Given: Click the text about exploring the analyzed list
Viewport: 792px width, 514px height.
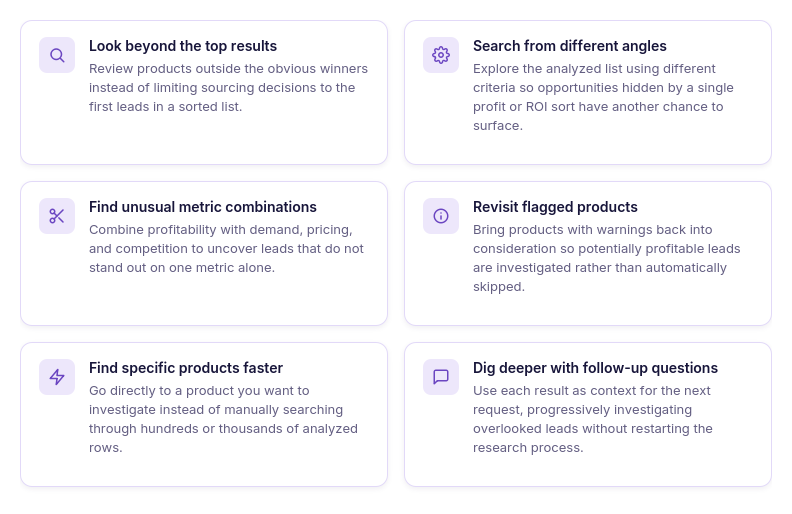Looking at the screenshot, I should (x=603, y=97).
